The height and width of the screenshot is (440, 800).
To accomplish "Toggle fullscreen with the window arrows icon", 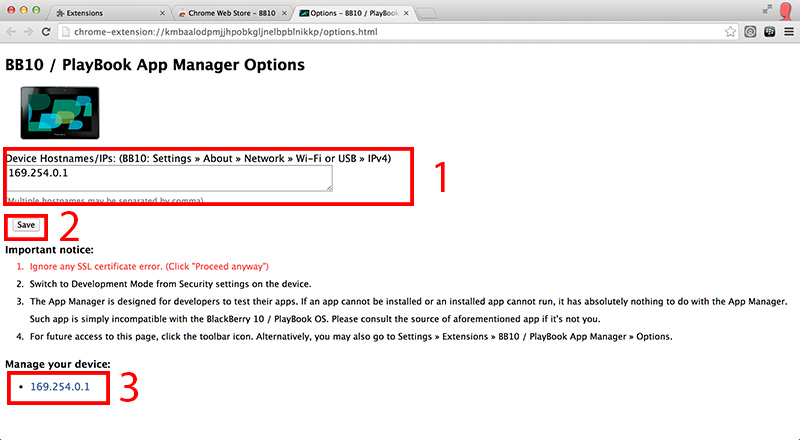I will coord(767,9).
